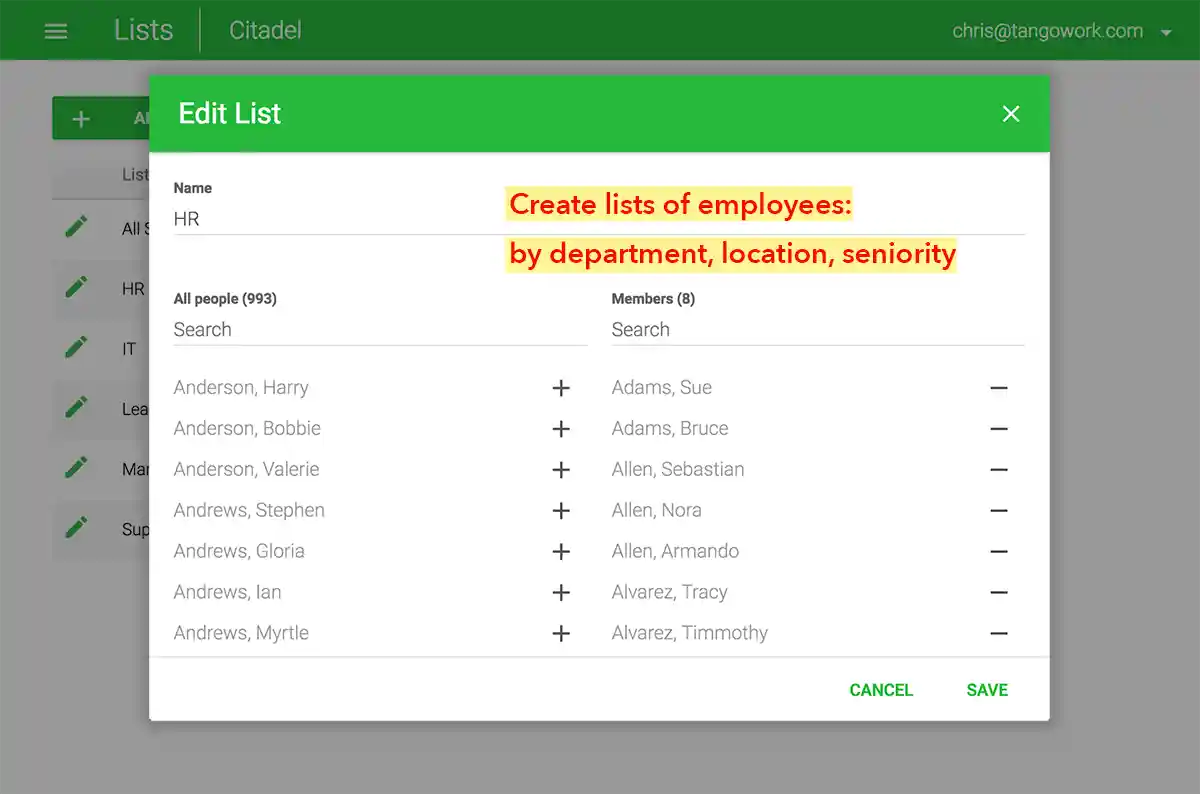Screen dimensions: 1200x794
Task: Select the name Anderson, Harry
Action: pyautogui.click(x=241, y=388)
